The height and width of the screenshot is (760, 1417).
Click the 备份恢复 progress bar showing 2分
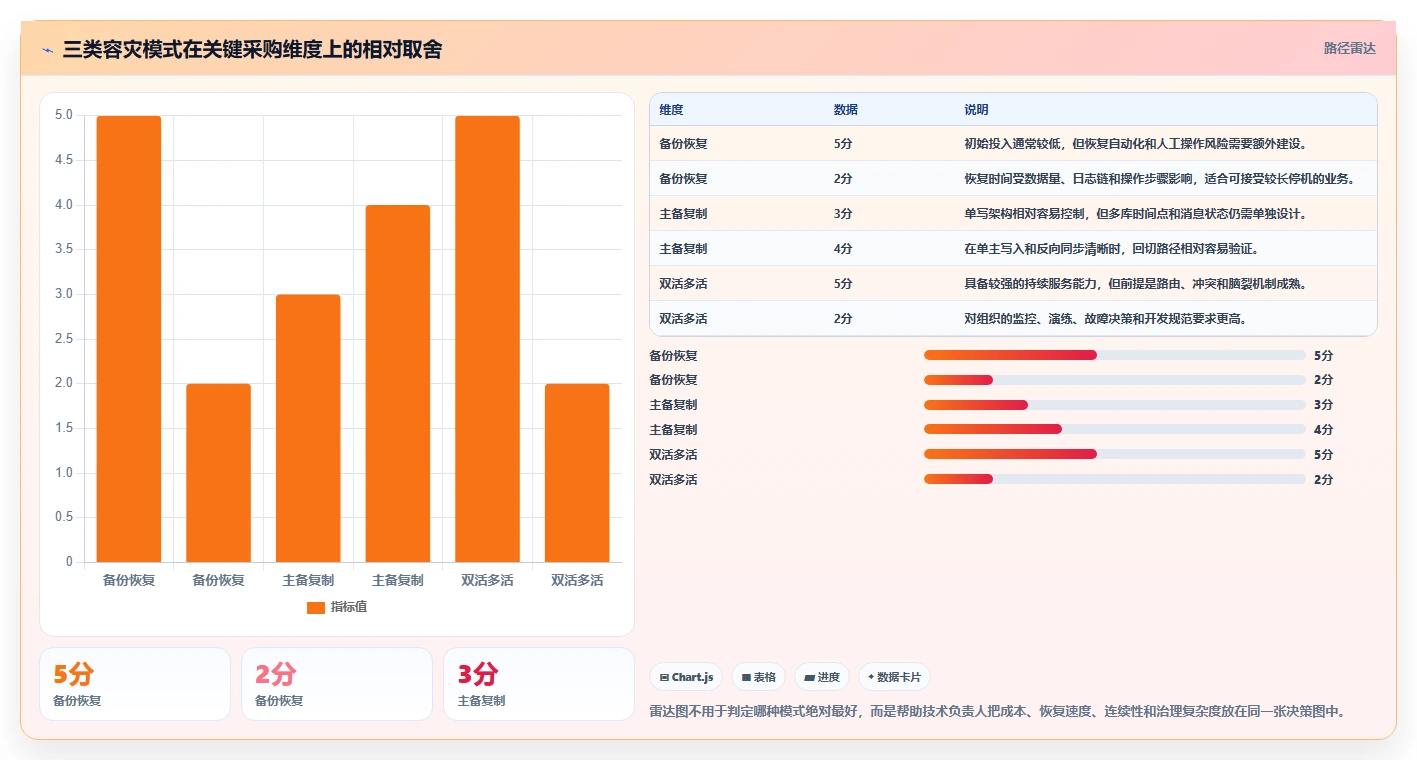coord(1114,380)
